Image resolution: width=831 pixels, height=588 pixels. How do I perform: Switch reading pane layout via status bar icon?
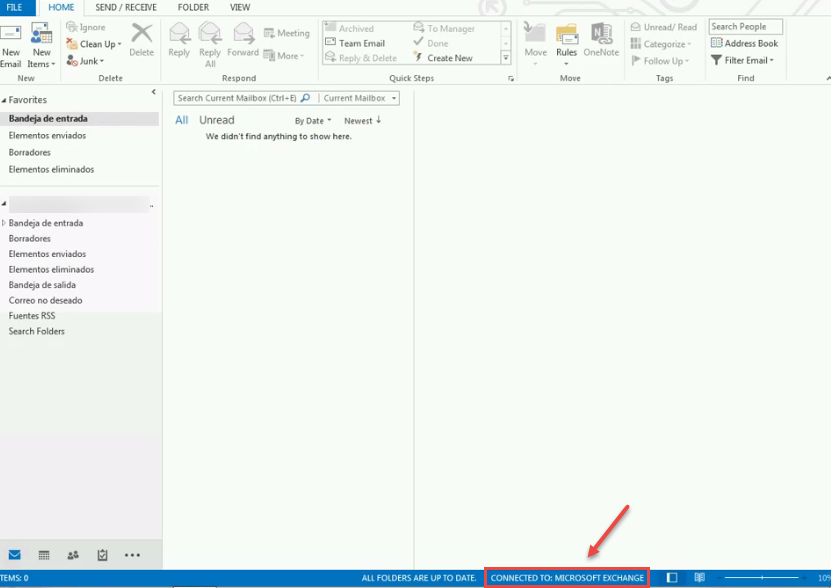click(671, 576)
